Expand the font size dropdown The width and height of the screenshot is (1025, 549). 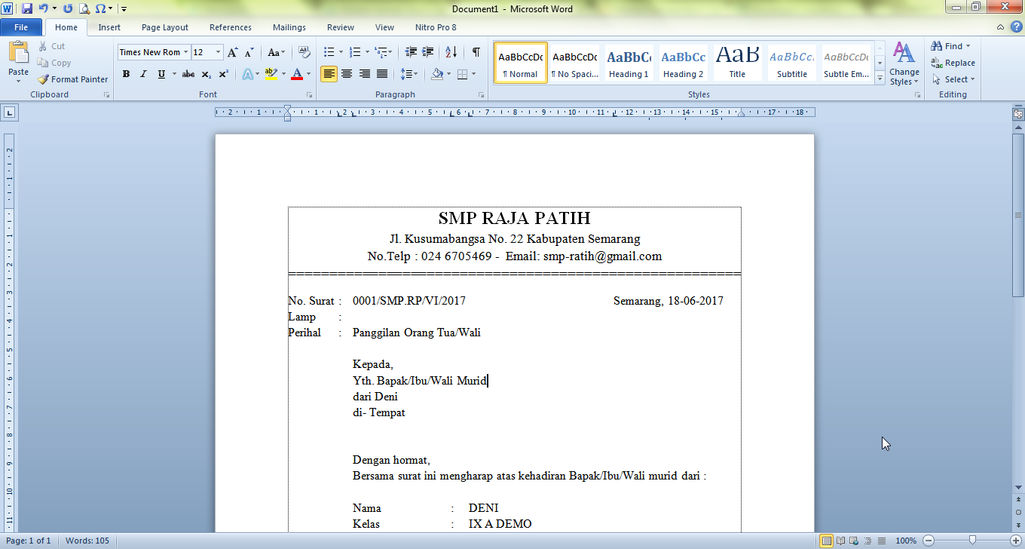[218, 52]
